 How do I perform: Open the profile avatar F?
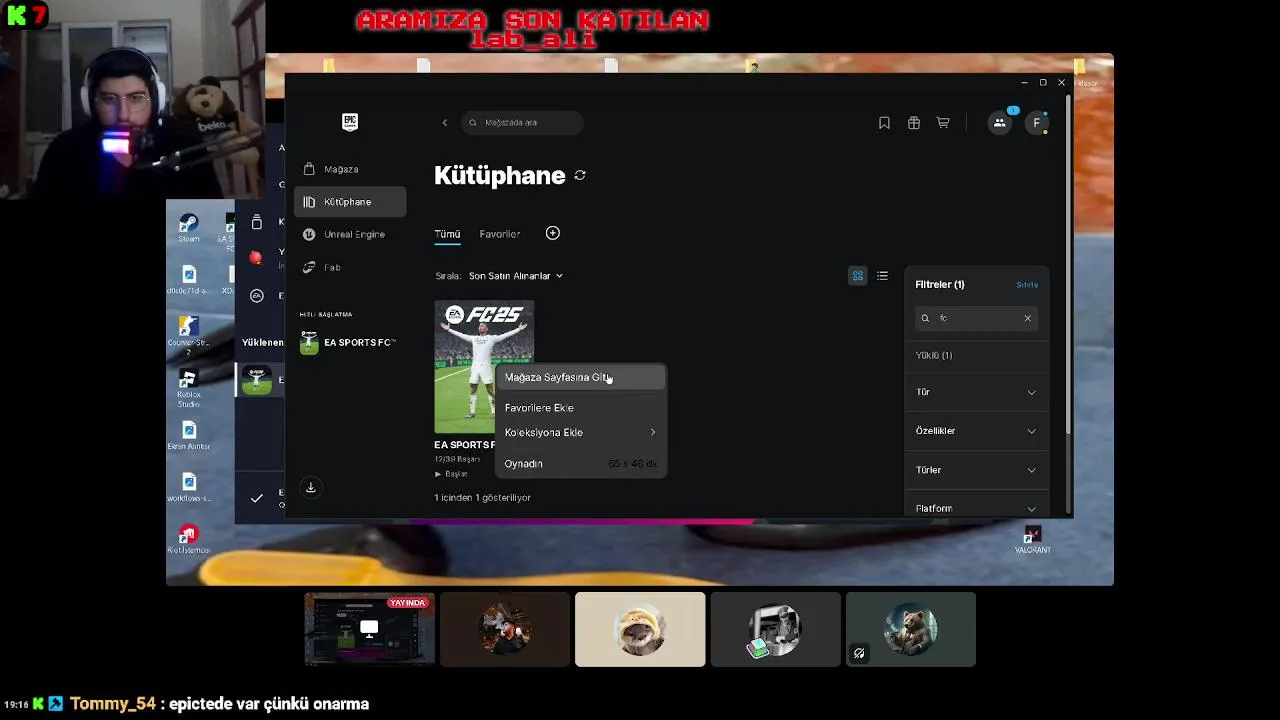1037,123
